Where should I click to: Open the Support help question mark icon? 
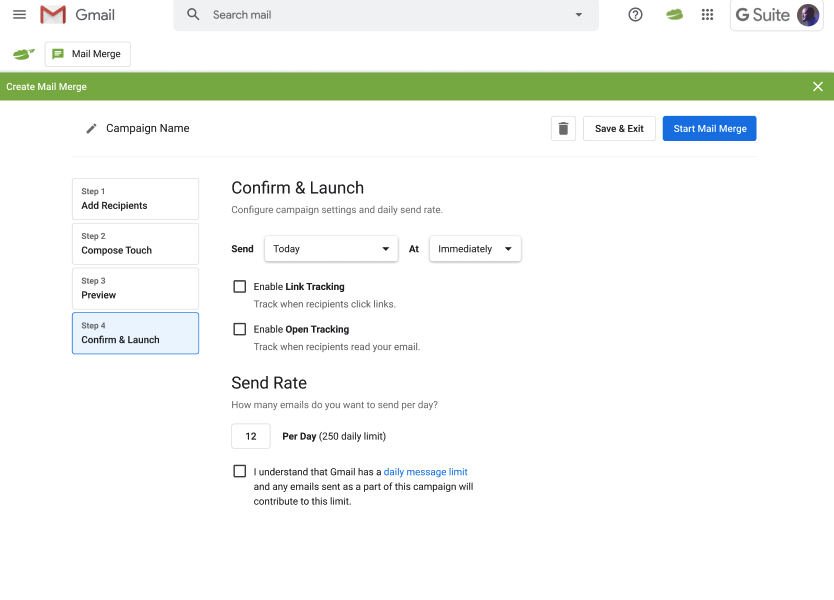point(635,15)
